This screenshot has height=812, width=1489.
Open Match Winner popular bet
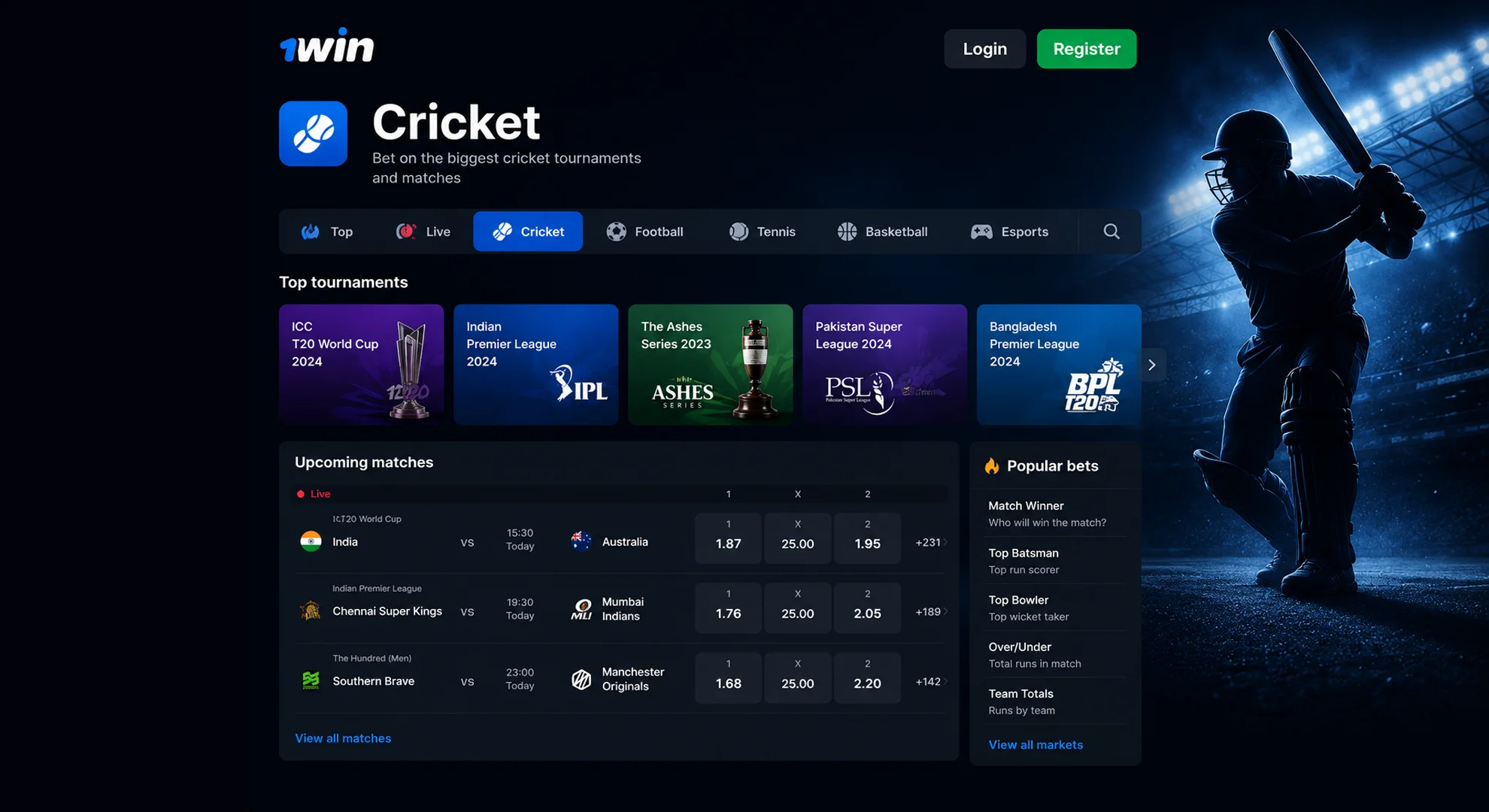pos(1055,514)
